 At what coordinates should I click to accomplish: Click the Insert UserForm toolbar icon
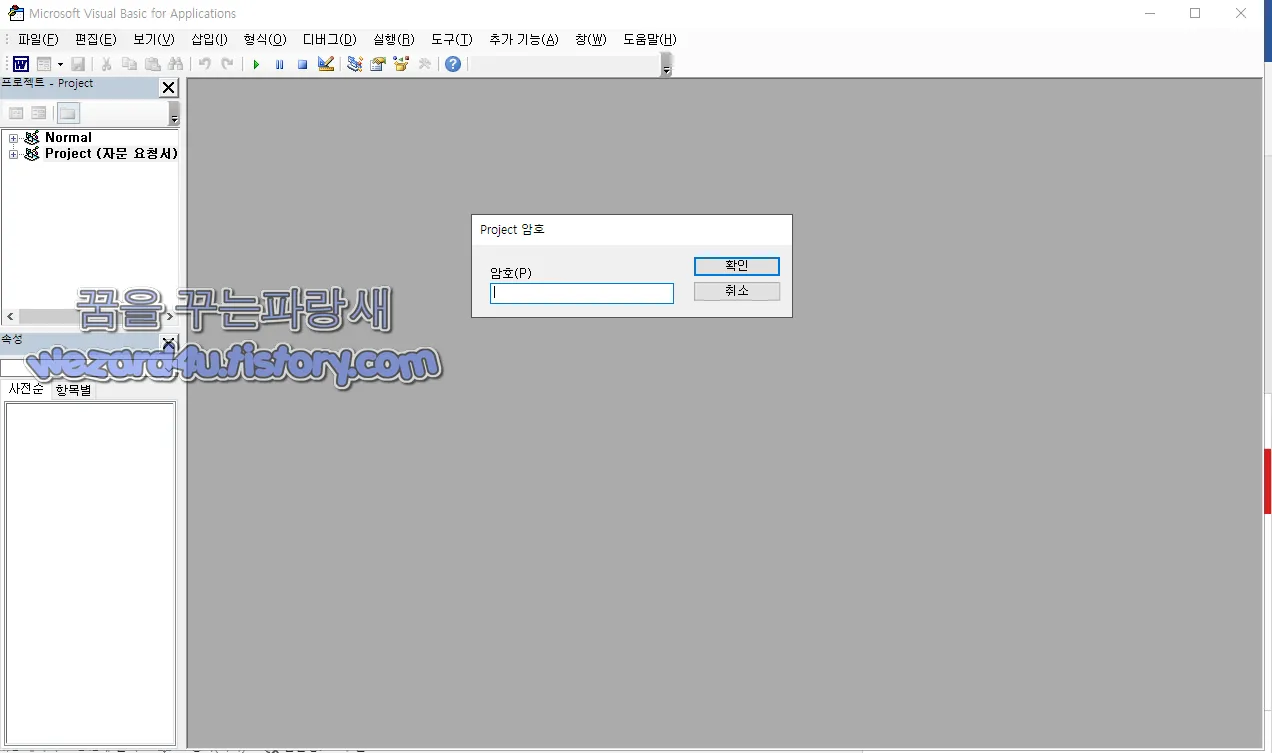point(44,64)
